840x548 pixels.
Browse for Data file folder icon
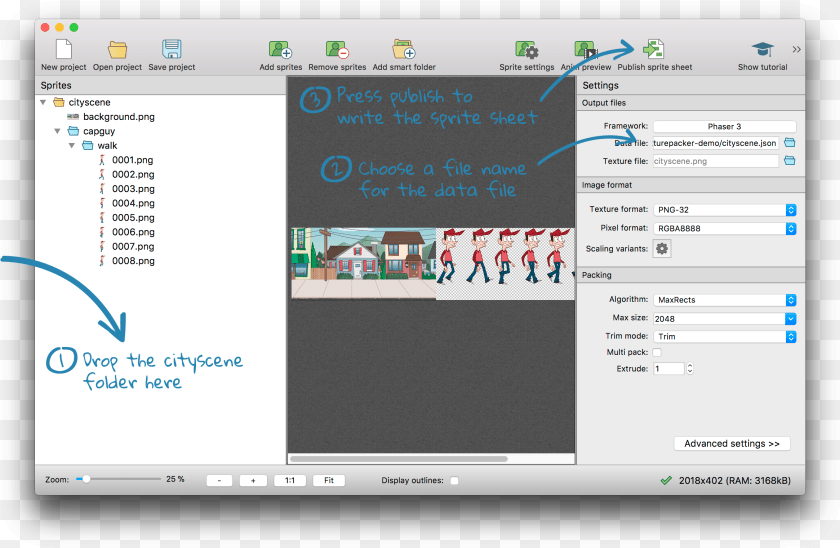(790, 142)
